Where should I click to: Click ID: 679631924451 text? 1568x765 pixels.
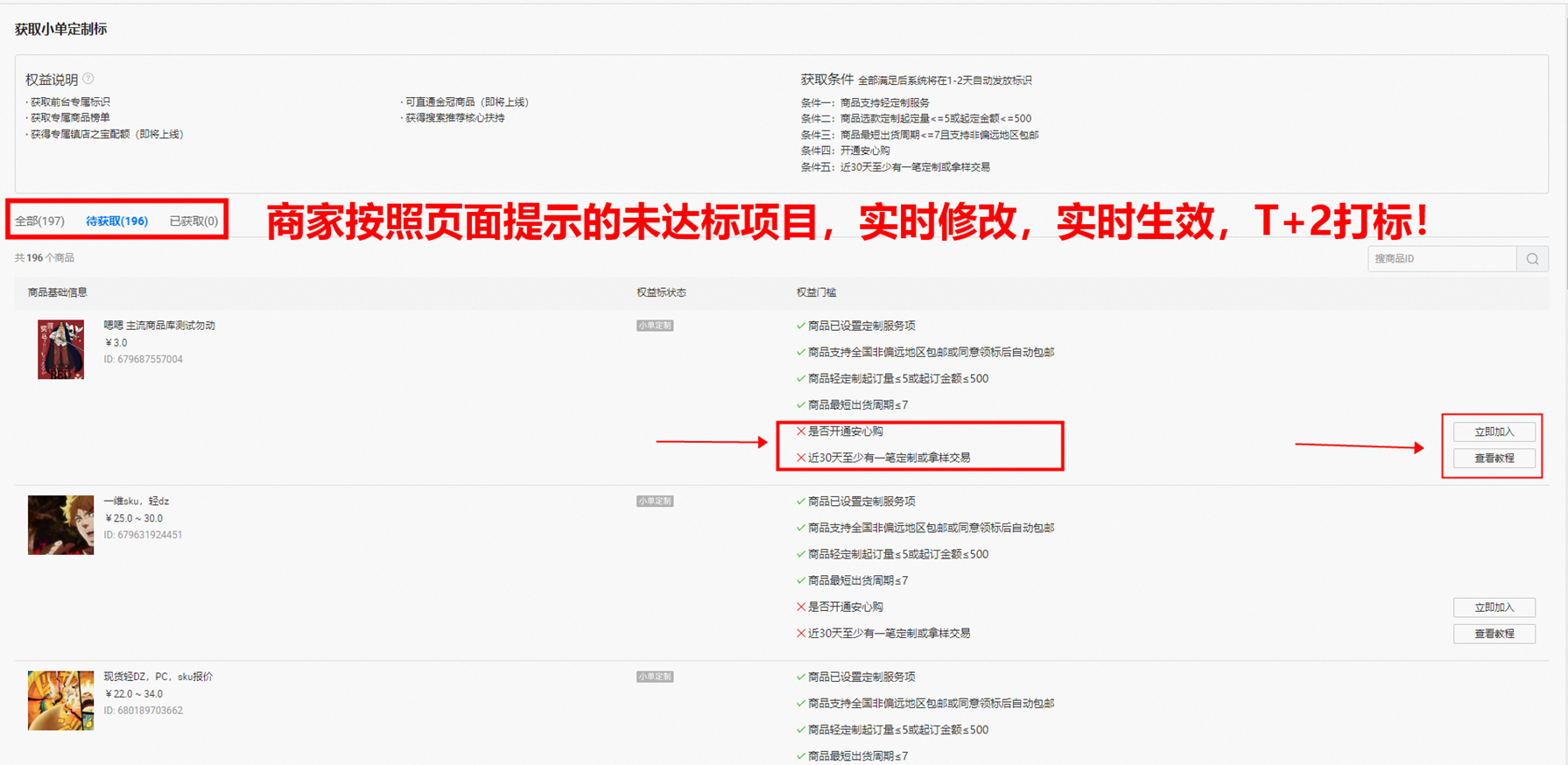144,535
